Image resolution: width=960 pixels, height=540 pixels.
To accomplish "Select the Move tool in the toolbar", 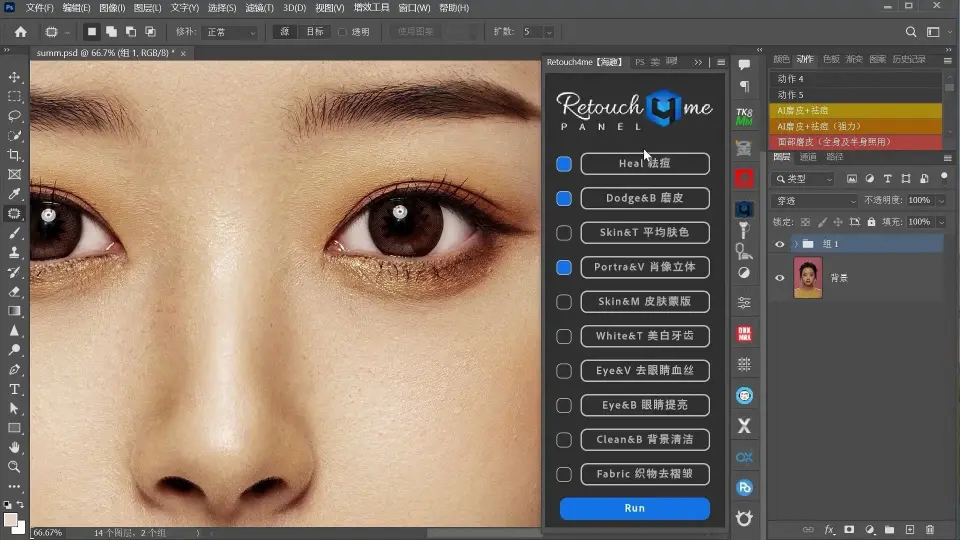I will [14, 77].
